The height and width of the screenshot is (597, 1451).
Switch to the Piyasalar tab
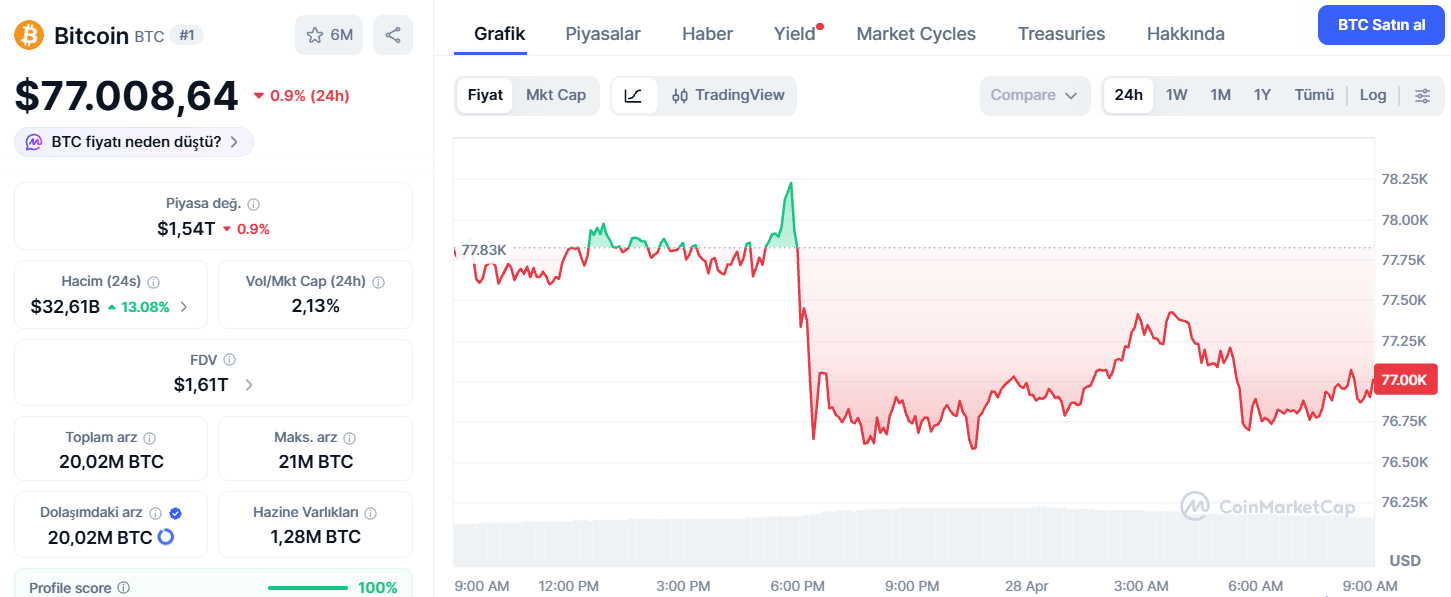pyautogui.click(x=602, y=33)
